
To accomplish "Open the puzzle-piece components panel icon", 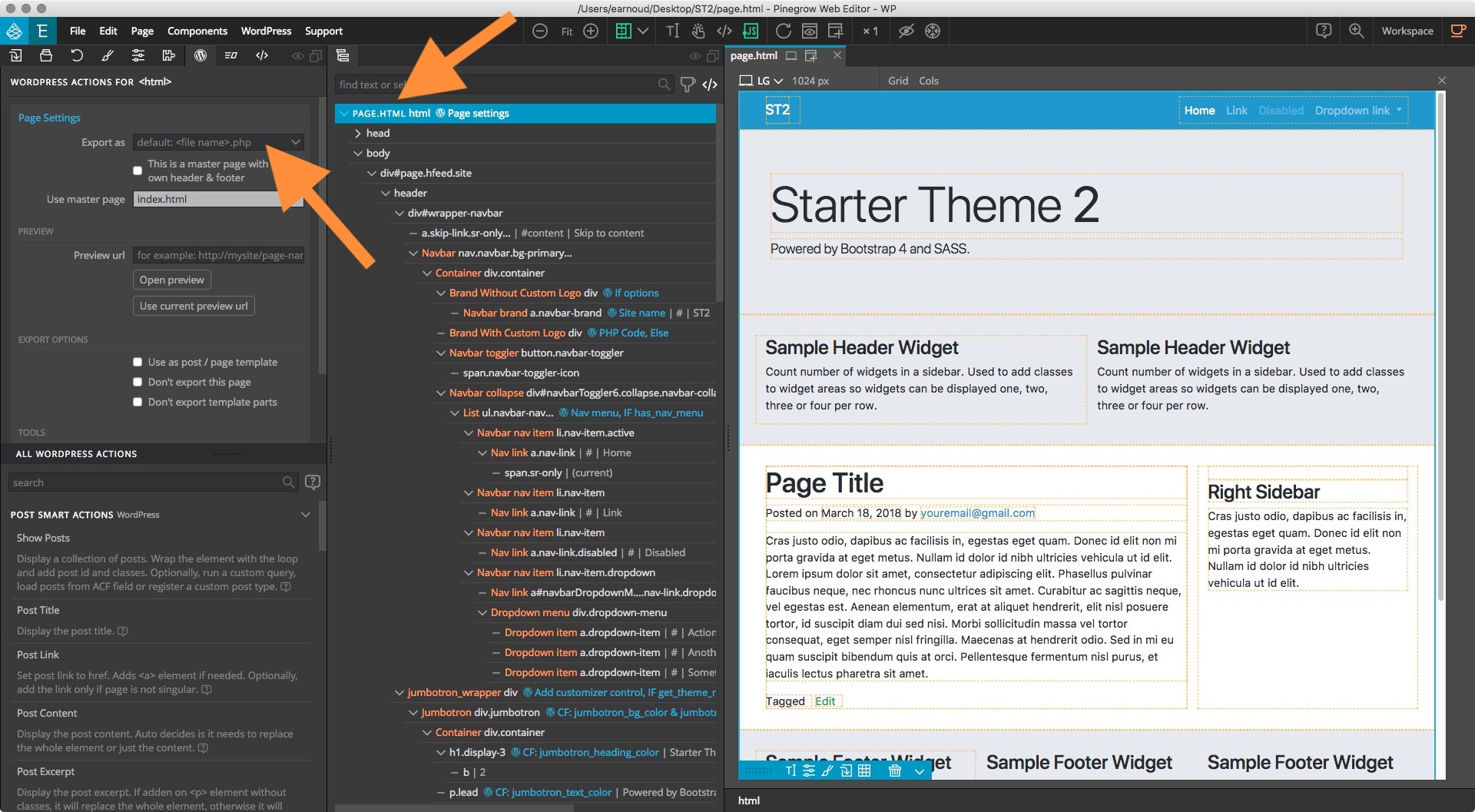I will (x=169, y=55).
